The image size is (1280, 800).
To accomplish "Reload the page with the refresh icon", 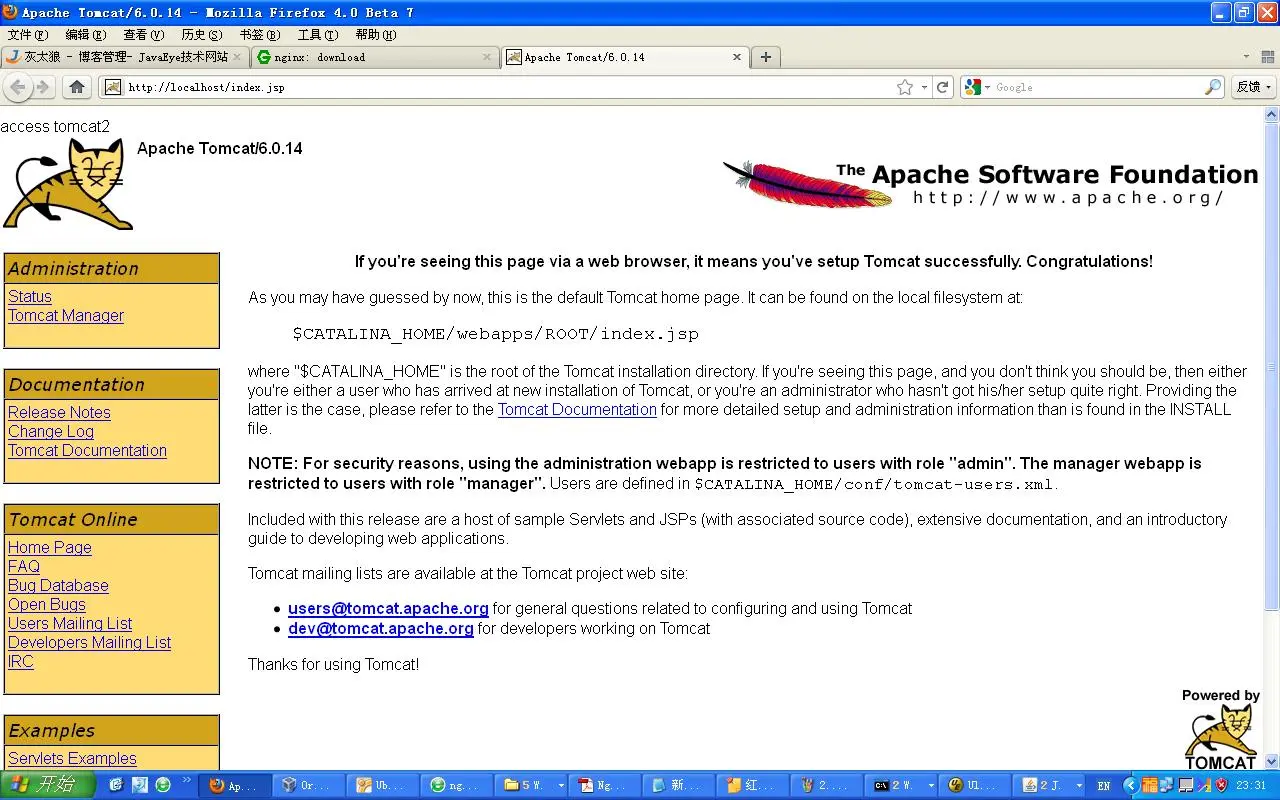I will [x=943, y=87].
